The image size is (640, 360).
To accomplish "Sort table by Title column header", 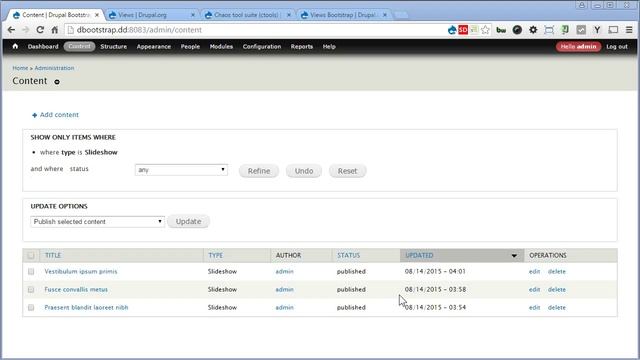I will point(53,256).
